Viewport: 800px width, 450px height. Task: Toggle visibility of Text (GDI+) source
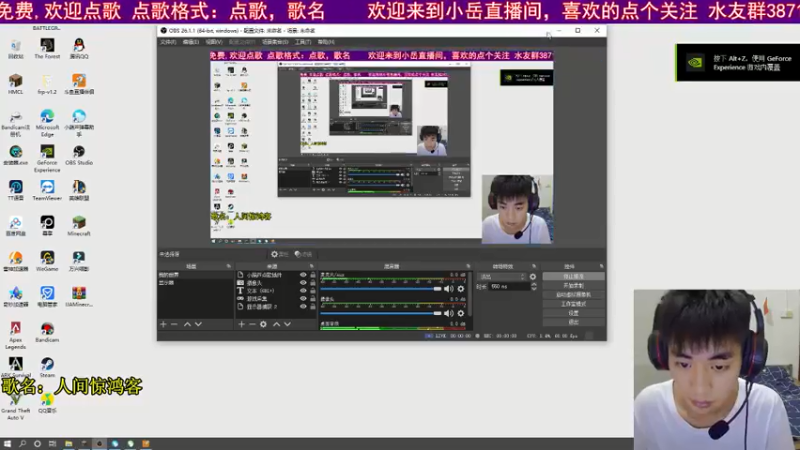[303, 291]
